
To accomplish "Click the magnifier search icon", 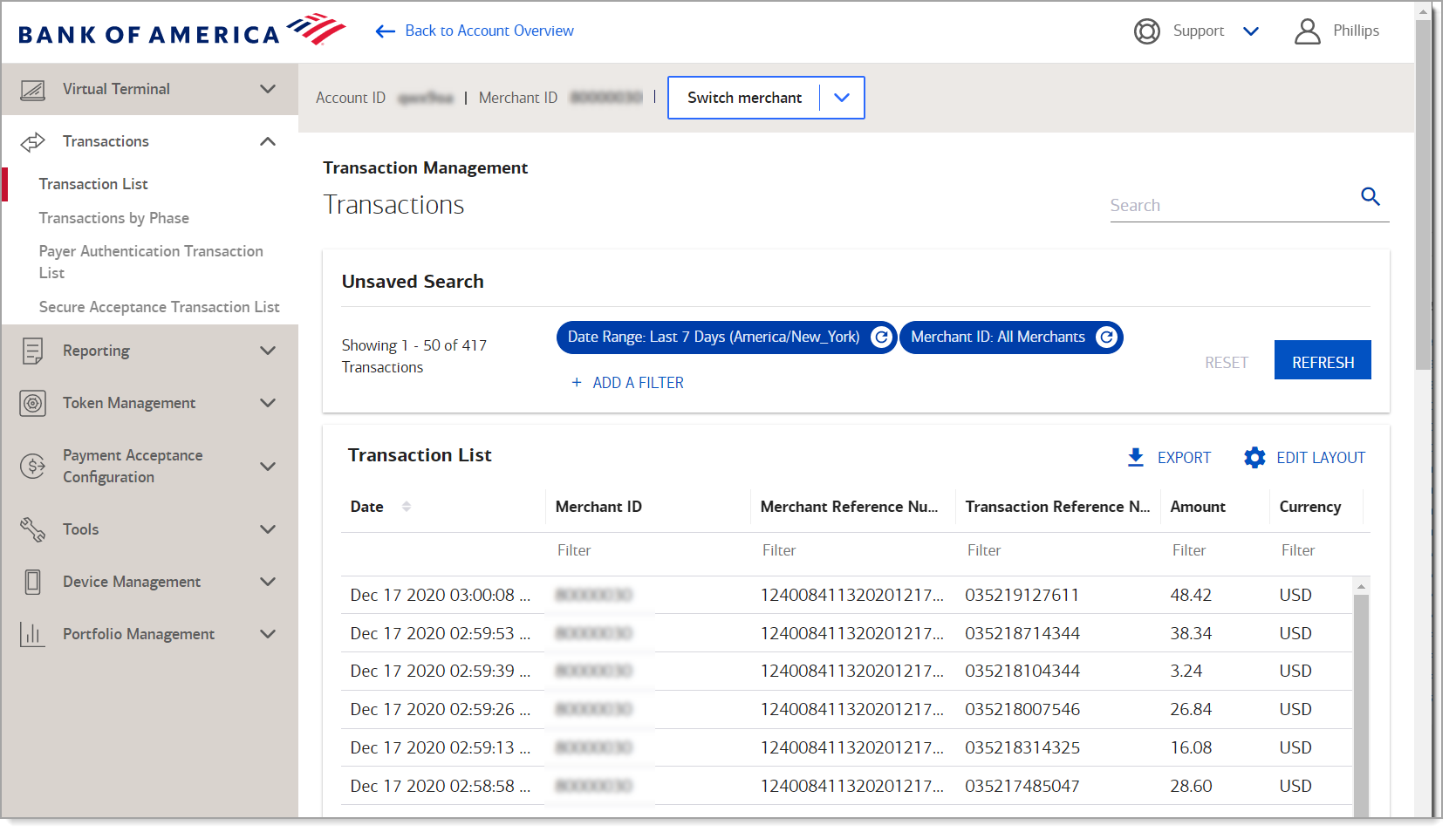I will (1370, 197).
